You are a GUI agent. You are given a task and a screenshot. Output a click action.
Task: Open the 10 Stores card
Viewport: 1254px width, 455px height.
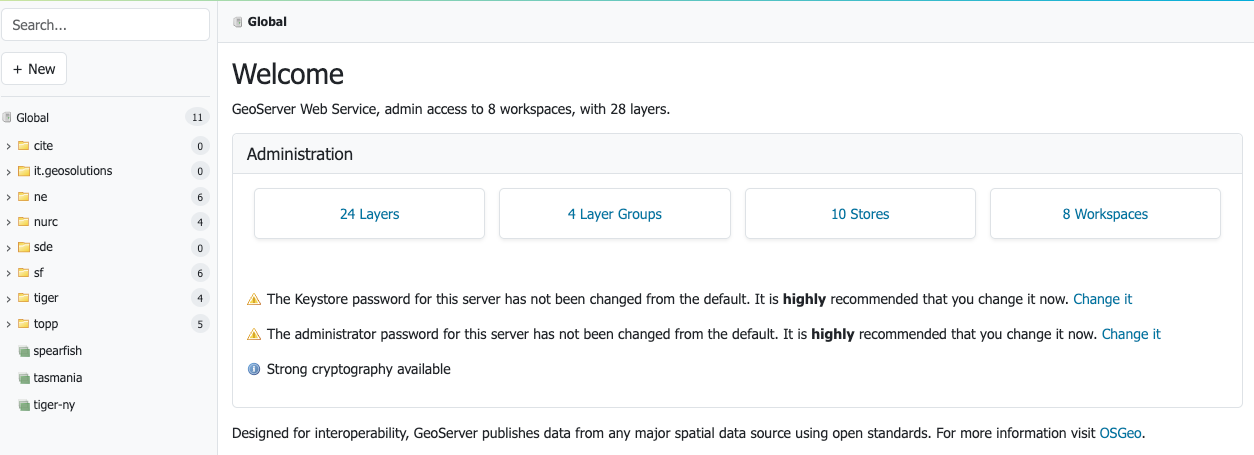[860, 214]
